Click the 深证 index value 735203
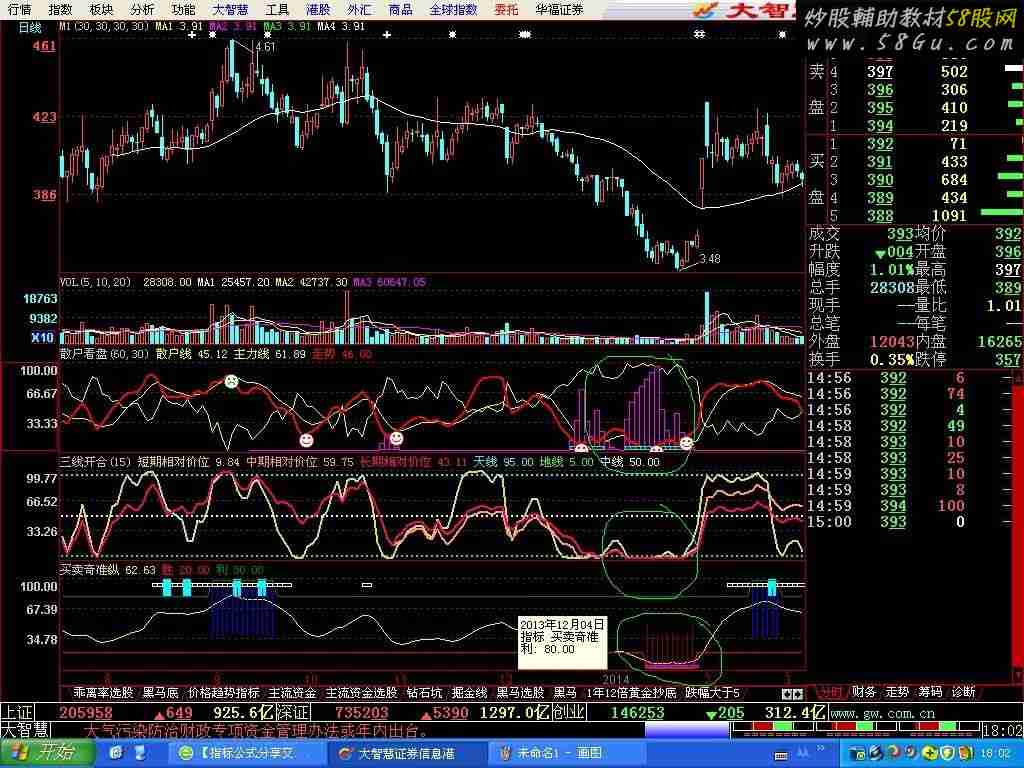 [x=361, y=713]
